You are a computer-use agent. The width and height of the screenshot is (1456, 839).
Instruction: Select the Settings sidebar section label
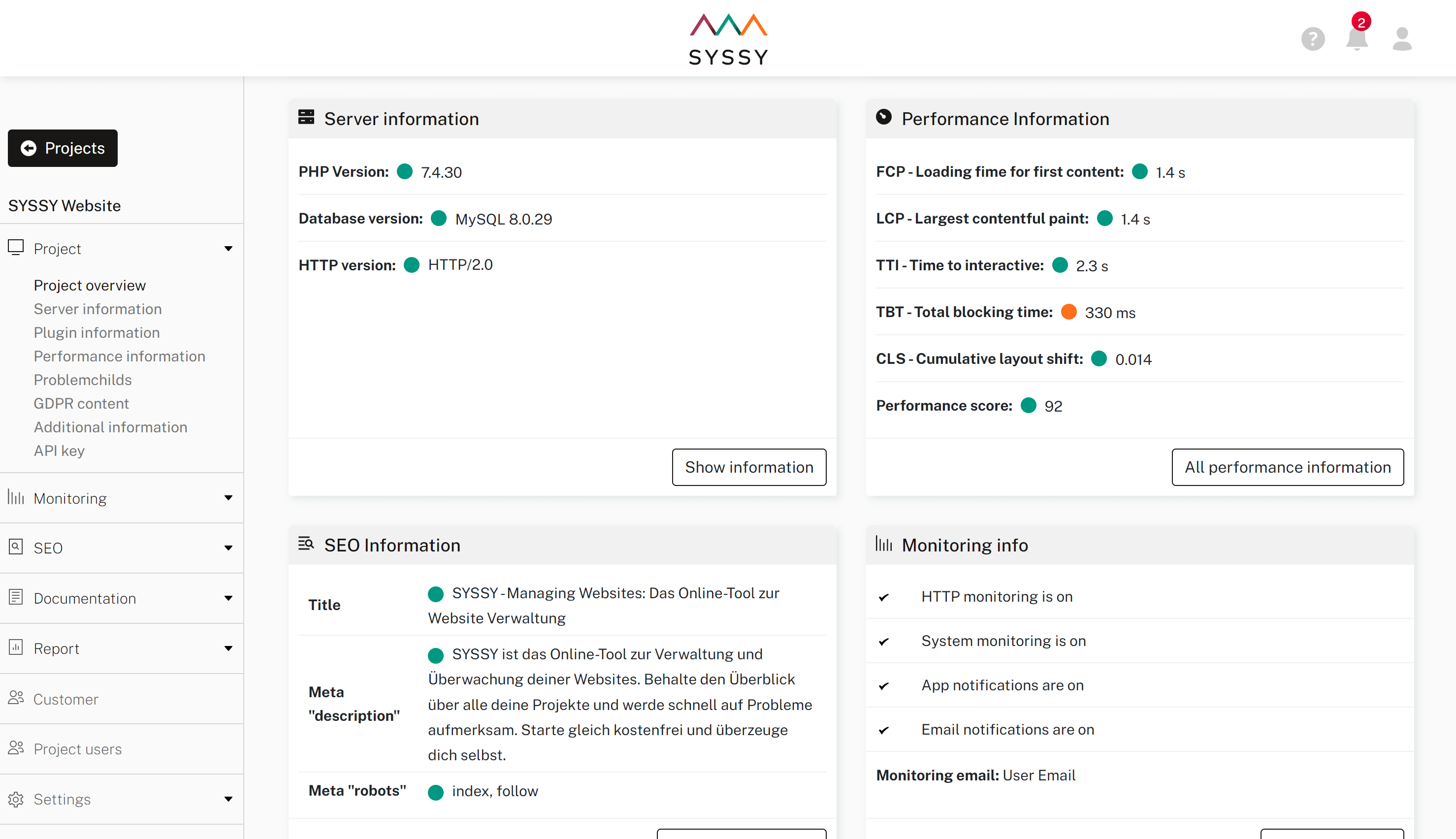62,799
